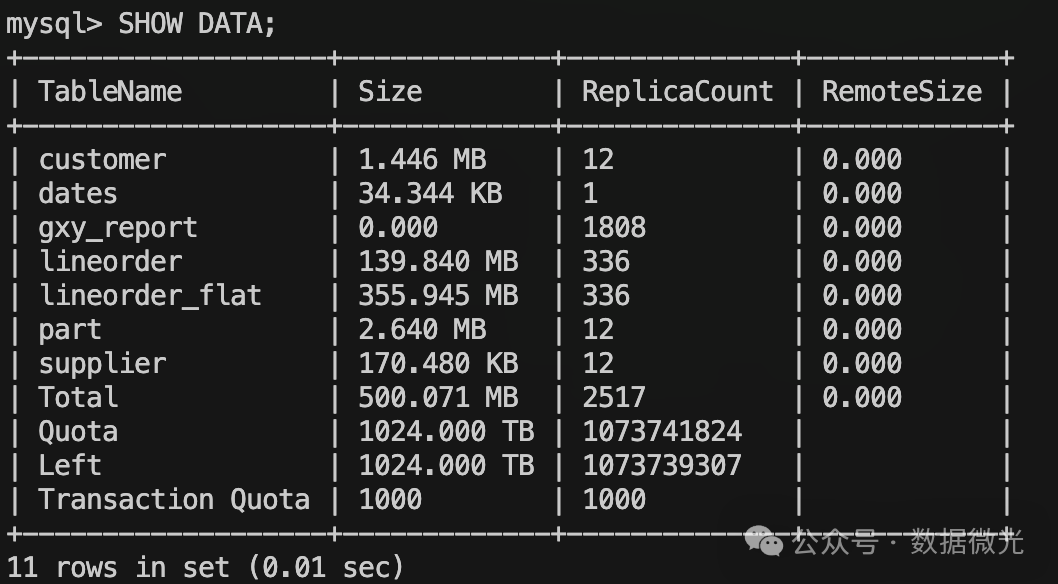Click the mysql> prompt text
Image resolution: width=1058 pixels, height=584 pixels.
pos(54,24)
